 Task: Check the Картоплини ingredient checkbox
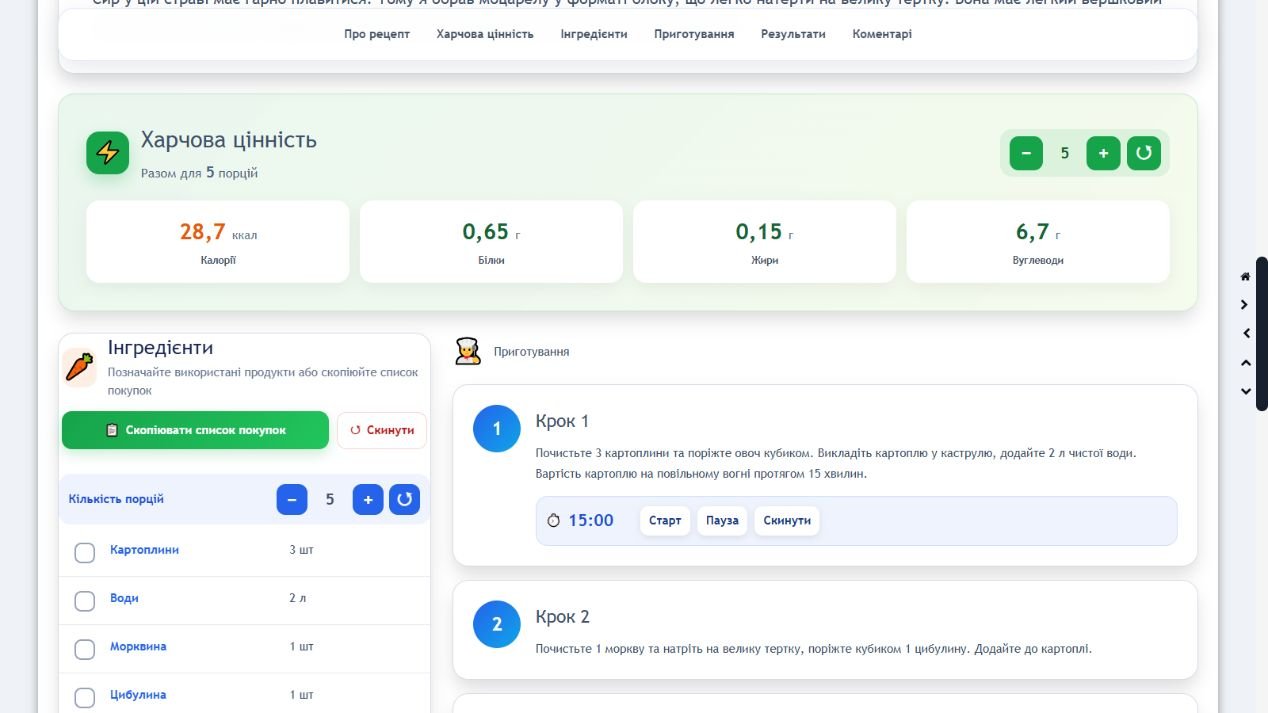pyautogui.click(x=85, y=553)
